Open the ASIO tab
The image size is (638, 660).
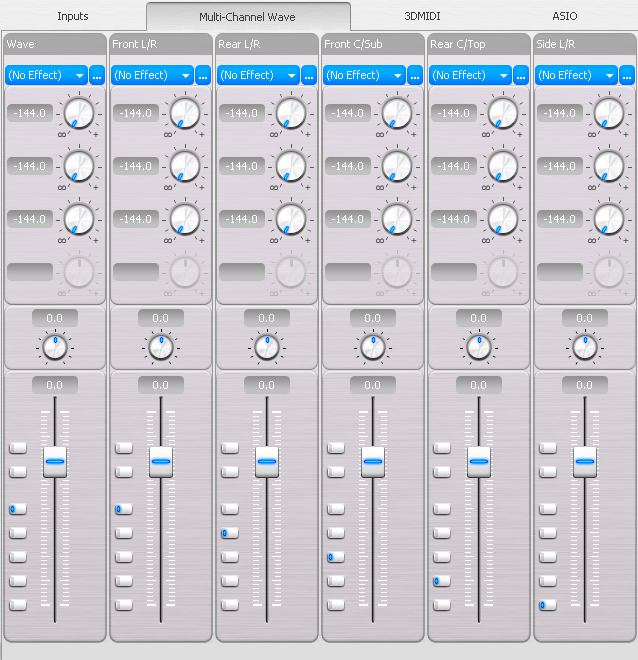[x=565, y=16]
